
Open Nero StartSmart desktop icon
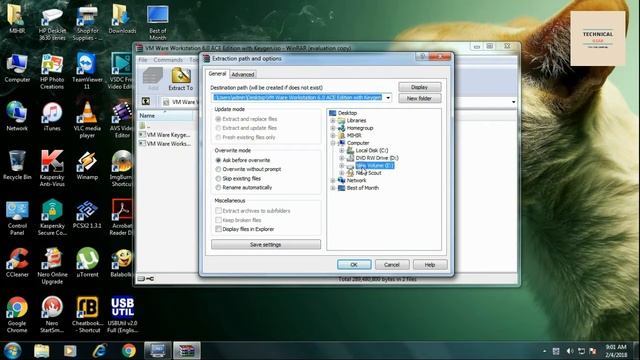(x=52, y=315)
